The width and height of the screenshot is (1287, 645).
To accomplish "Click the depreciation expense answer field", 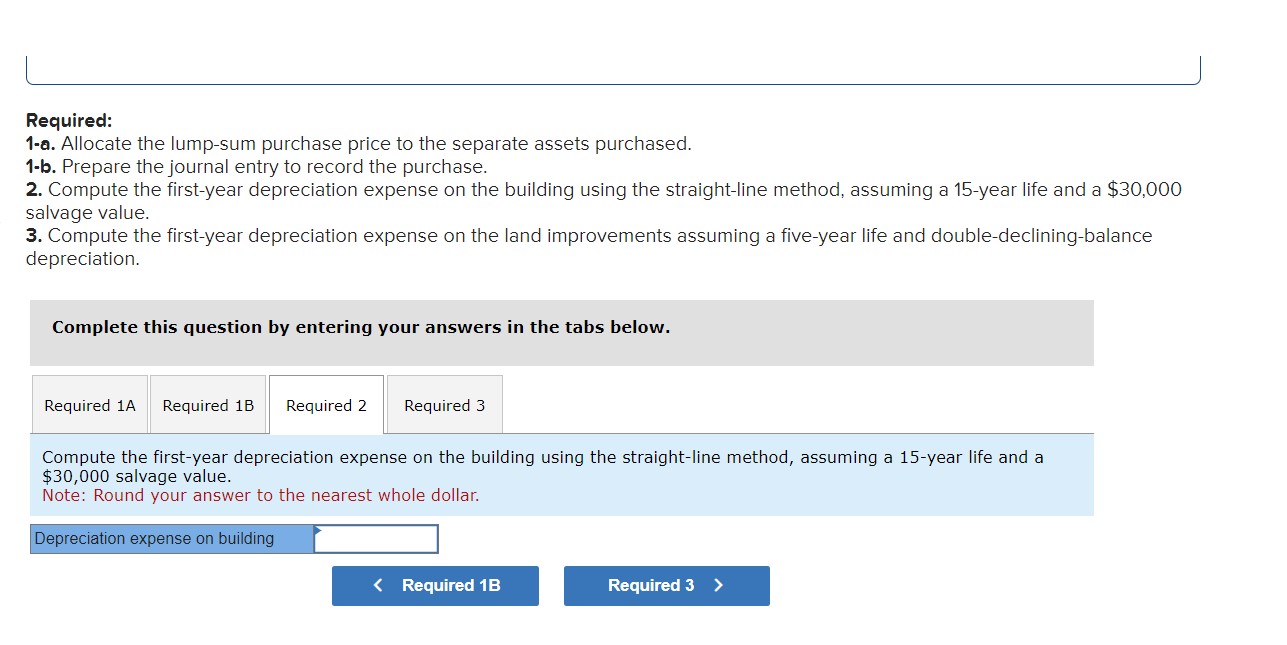I will 377,539.
